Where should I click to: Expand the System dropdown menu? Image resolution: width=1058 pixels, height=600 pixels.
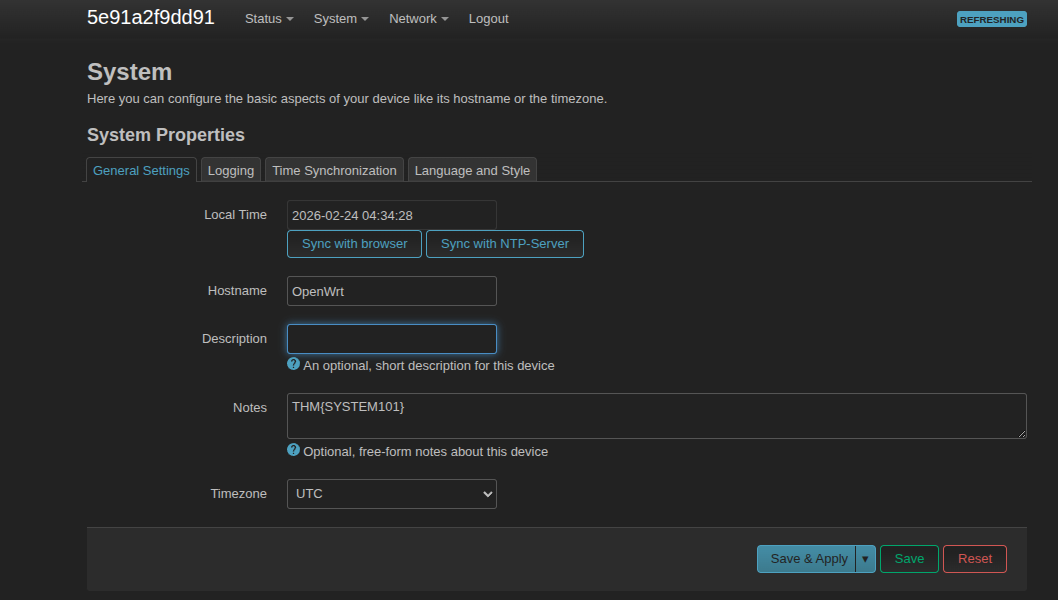(341, 19)
